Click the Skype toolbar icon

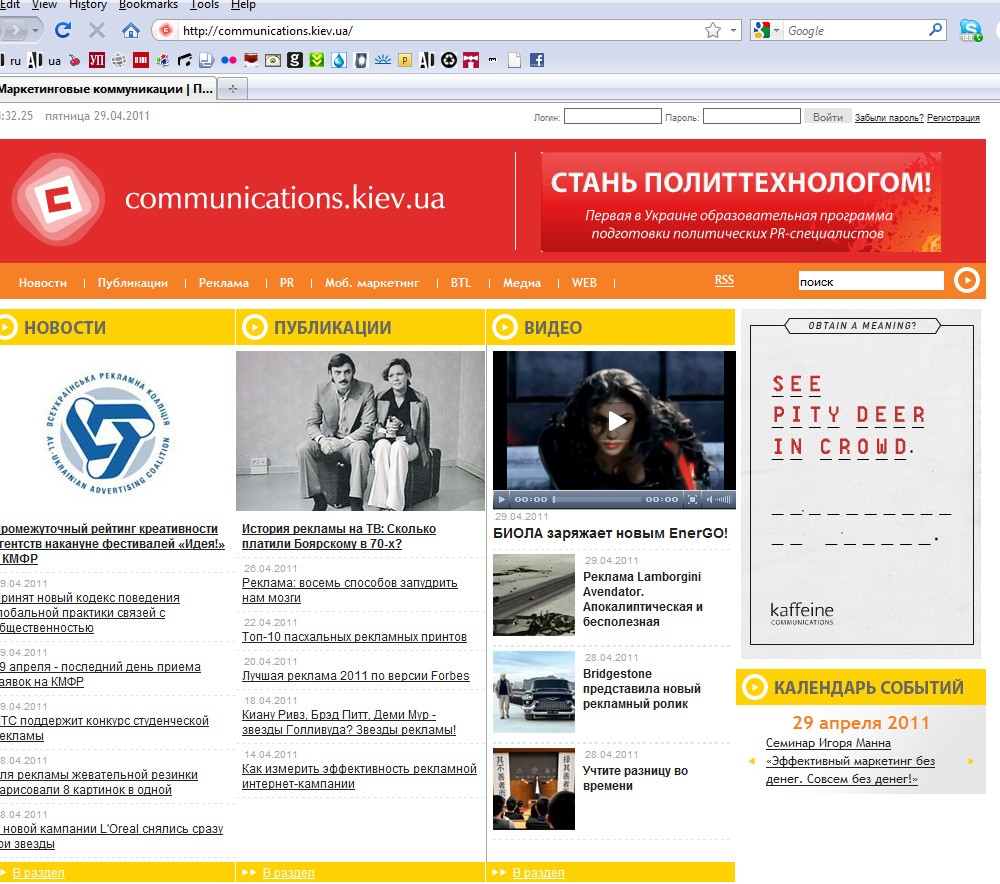970,30
